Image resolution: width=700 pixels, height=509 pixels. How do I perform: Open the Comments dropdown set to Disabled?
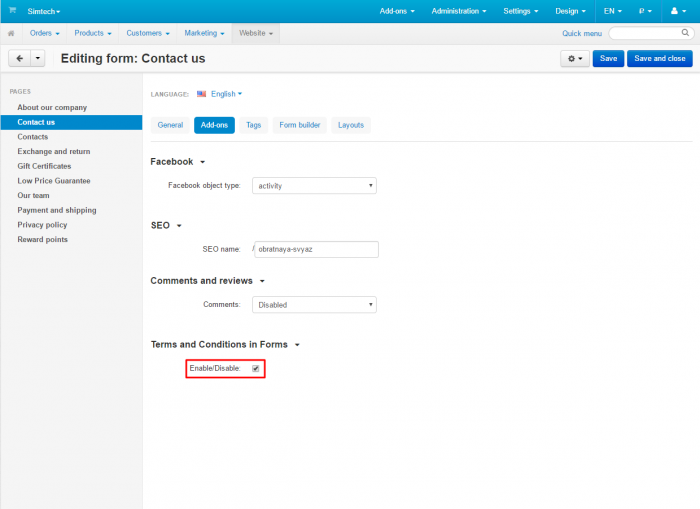(314, 305)
